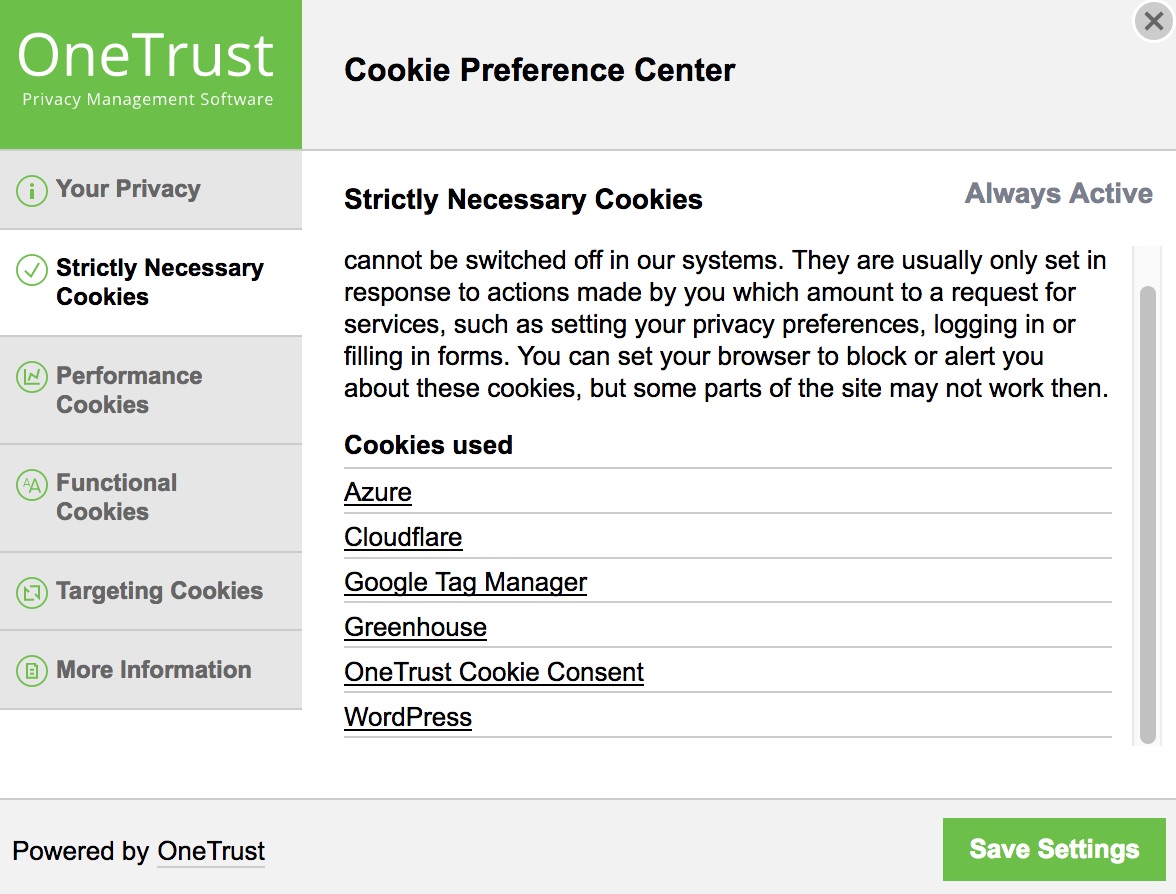Screen dimensions: 1176x894
Task: Select the Targeting Cookies arrow icon
Action: tap(30, 591)
